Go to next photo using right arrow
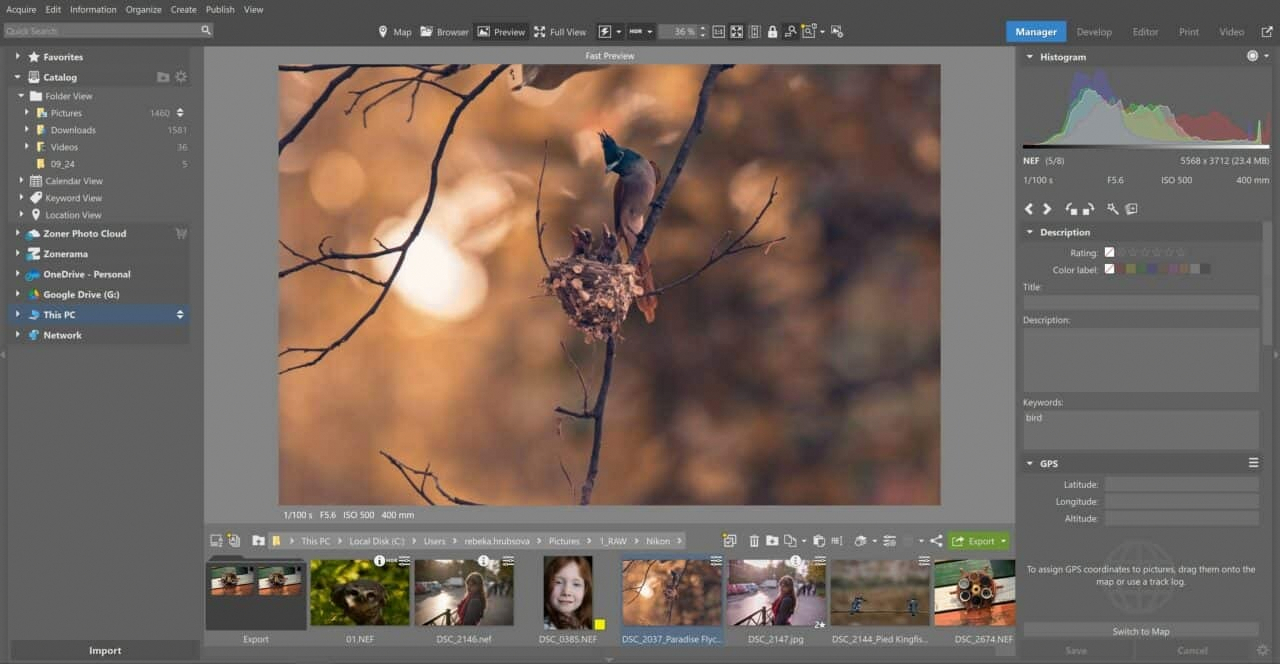The height and width of the screenshot is (664, 1280). [1047, 209]
